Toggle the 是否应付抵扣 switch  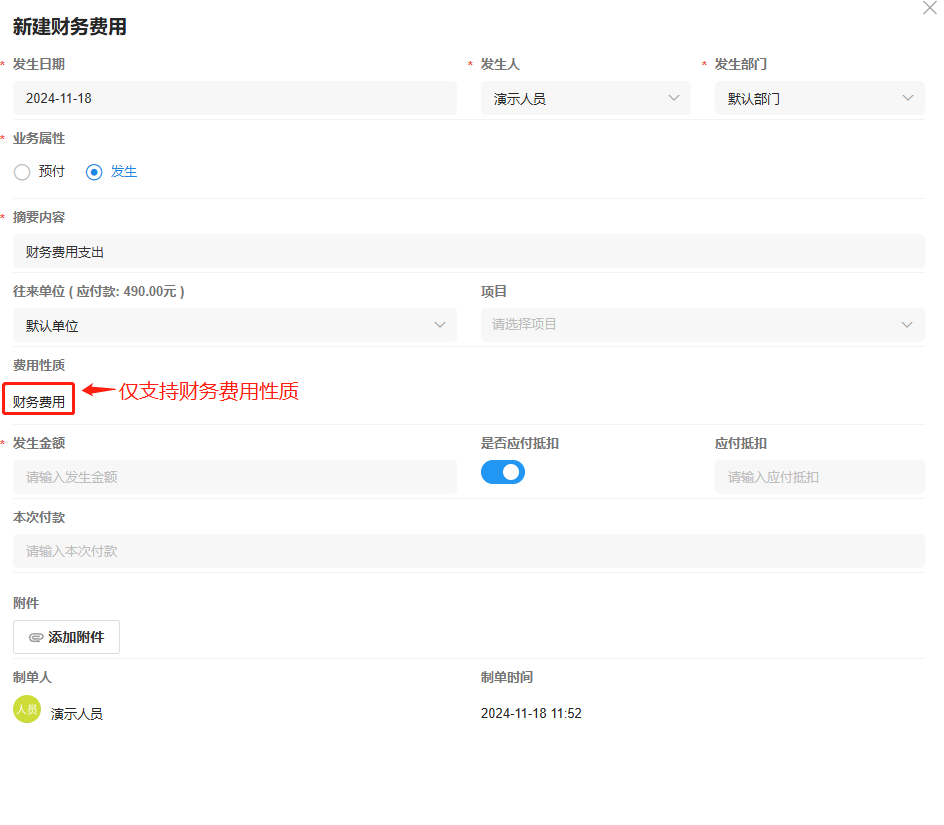point(502,472)
